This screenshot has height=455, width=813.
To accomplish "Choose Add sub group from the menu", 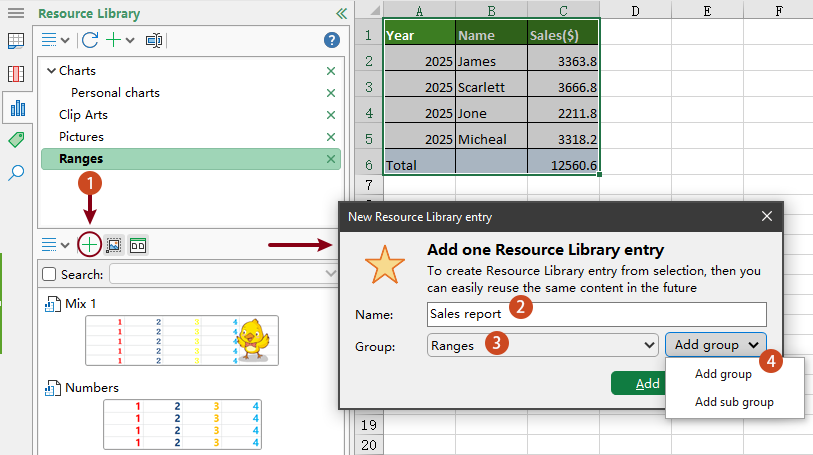I will 734,402.
